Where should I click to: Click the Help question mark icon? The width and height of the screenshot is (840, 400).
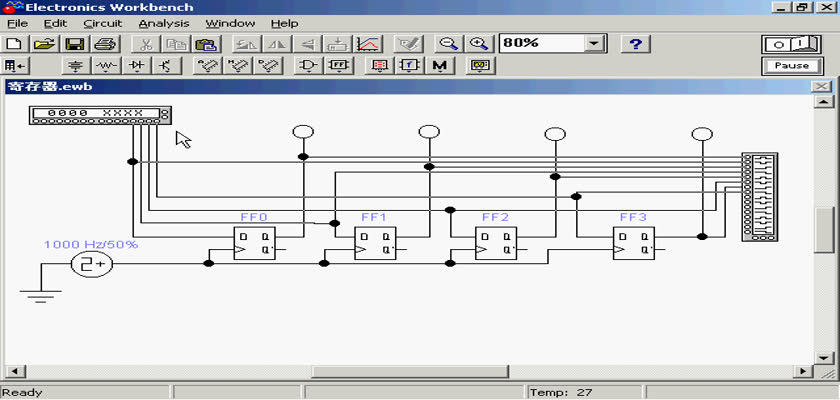(636, 44)
